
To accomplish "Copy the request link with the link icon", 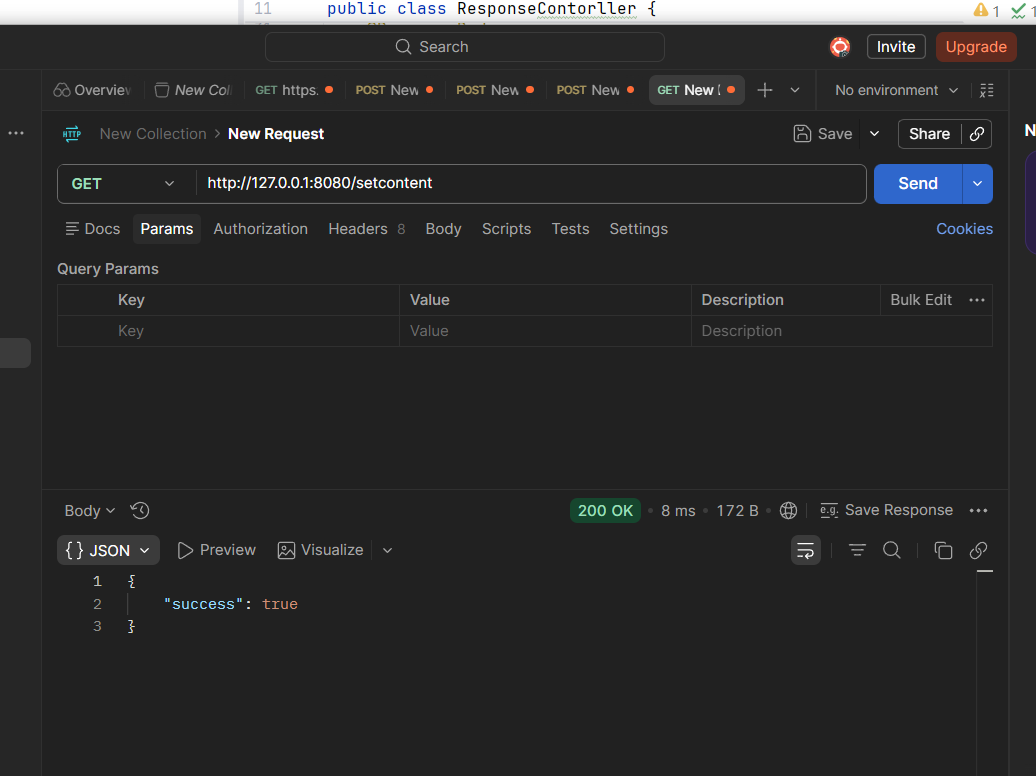I will (977, 134).
